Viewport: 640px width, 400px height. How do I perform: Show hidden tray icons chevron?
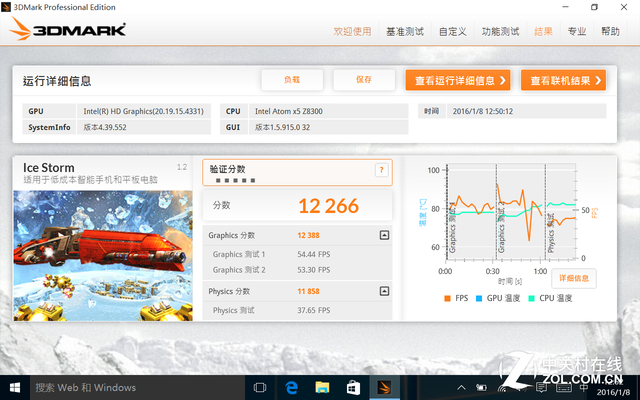coord(461,387)
